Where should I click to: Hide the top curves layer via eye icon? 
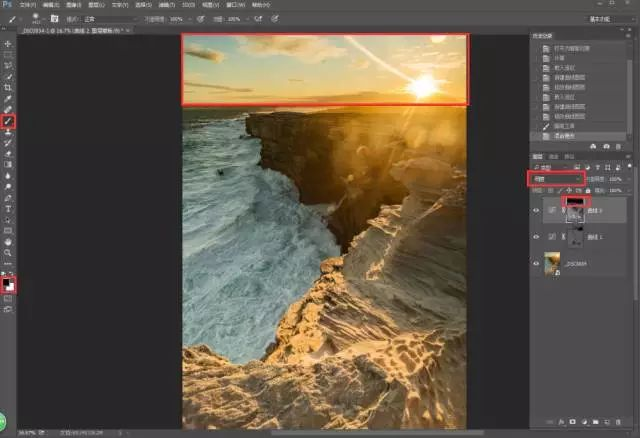tap(535, 210)
